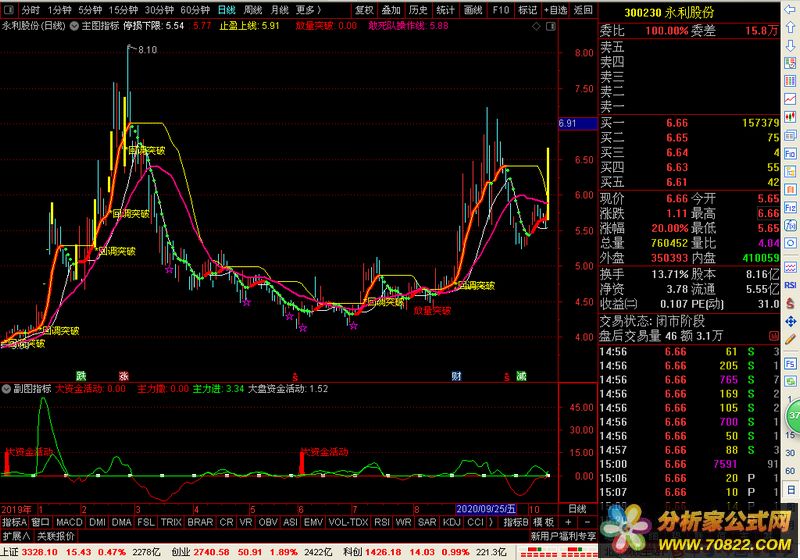Select the 60-minute period in right sidebar
This screenshot has height=560, width=800.
point(790,471)
